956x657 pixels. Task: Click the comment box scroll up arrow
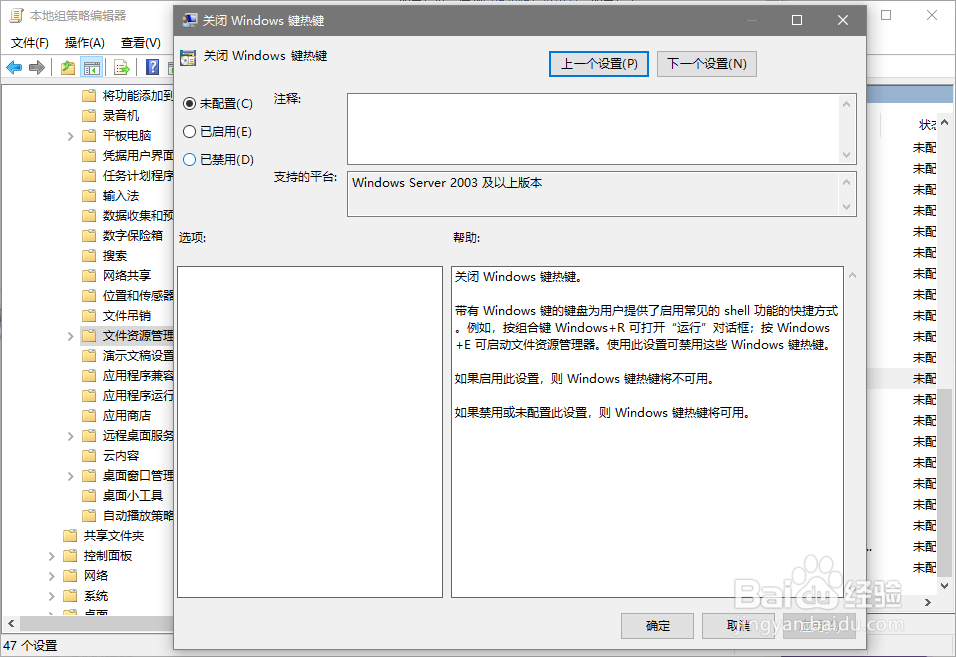coord(846,104)
